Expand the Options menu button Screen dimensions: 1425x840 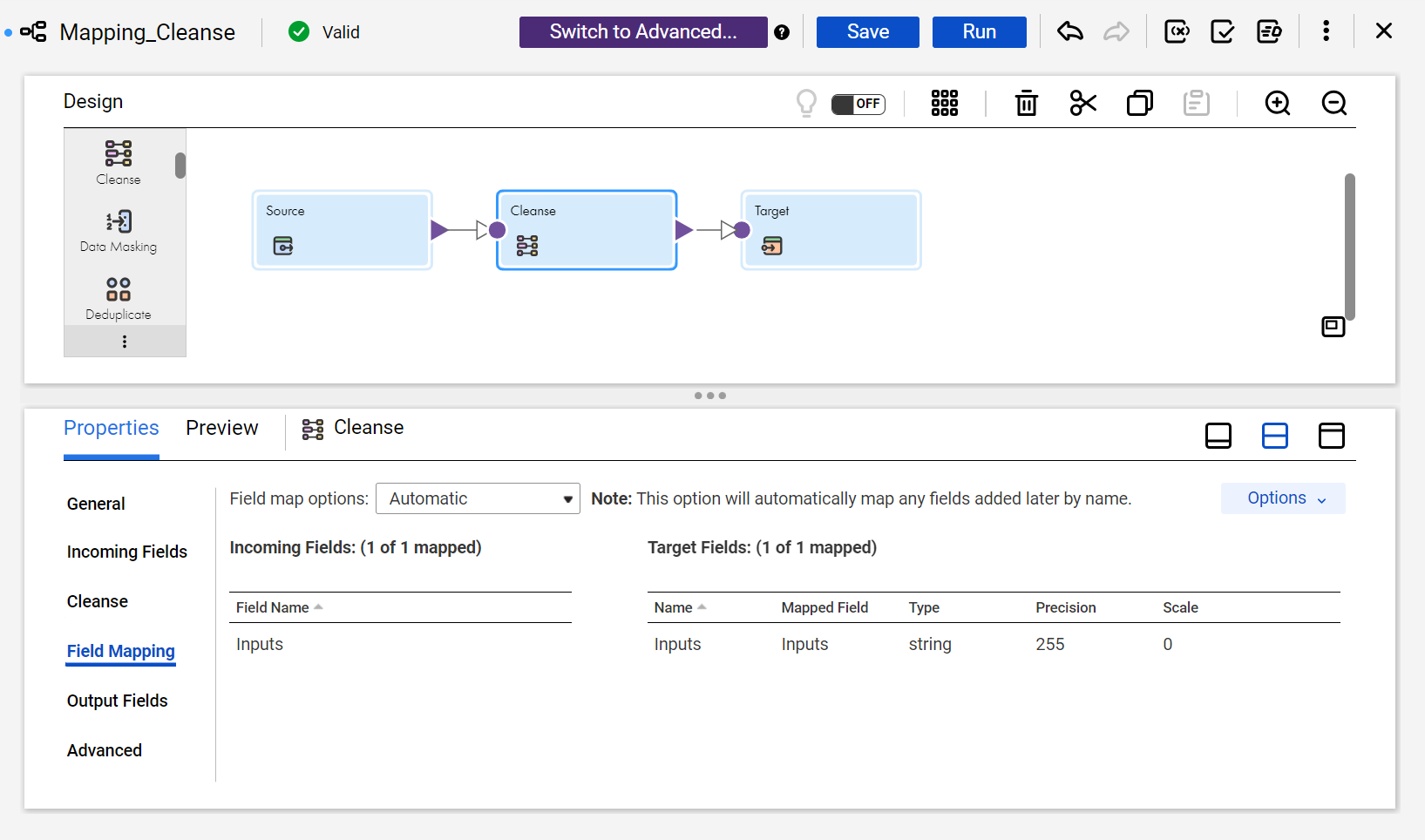[1283, 498]
